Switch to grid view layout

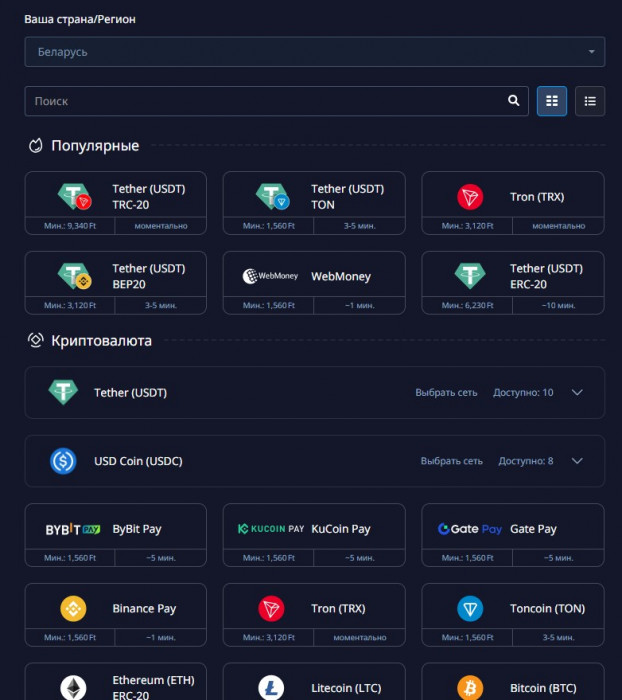point(551,101)
